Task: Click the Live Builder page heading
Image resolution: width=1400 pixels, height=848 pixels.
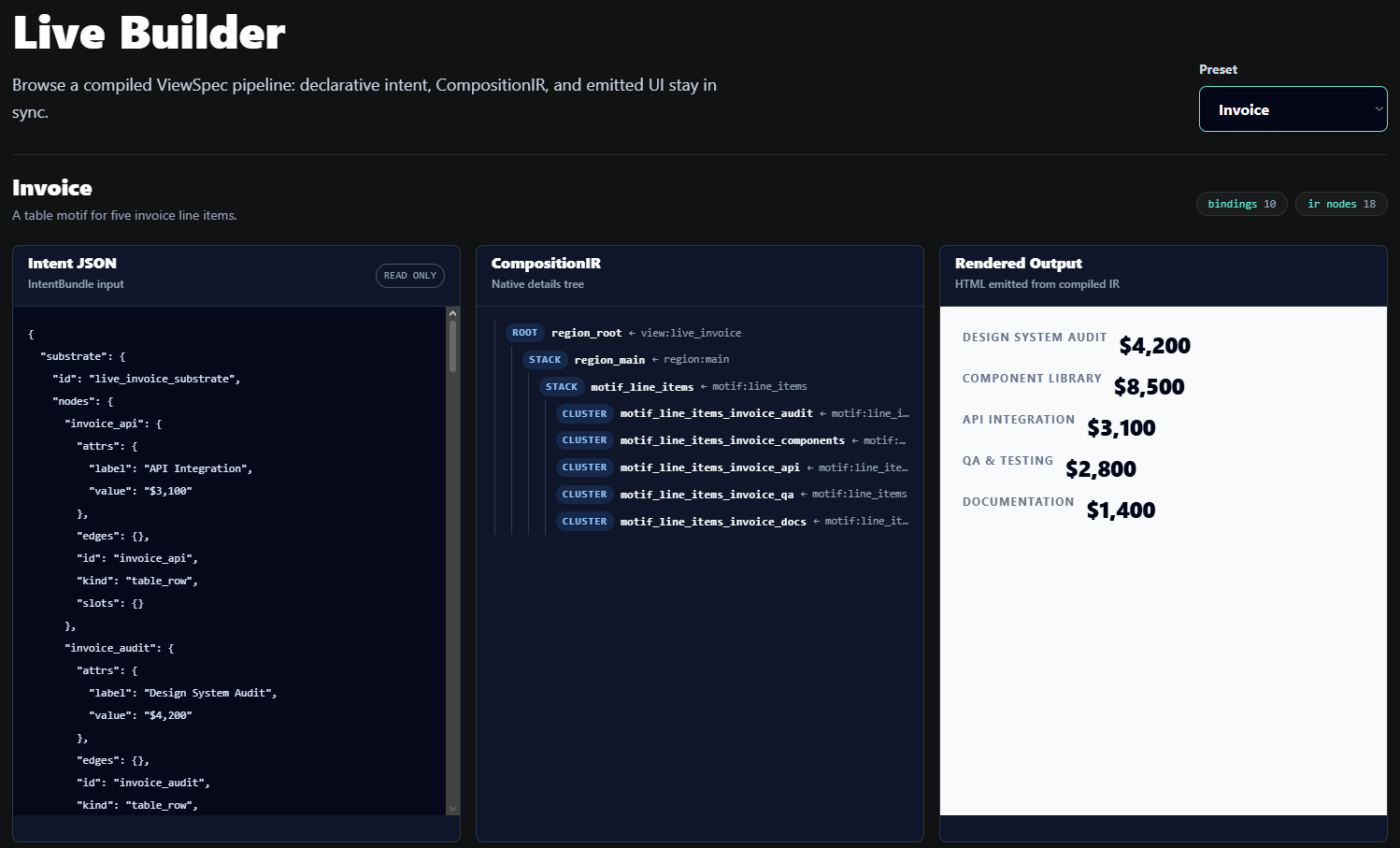Action: pos(149,34)
